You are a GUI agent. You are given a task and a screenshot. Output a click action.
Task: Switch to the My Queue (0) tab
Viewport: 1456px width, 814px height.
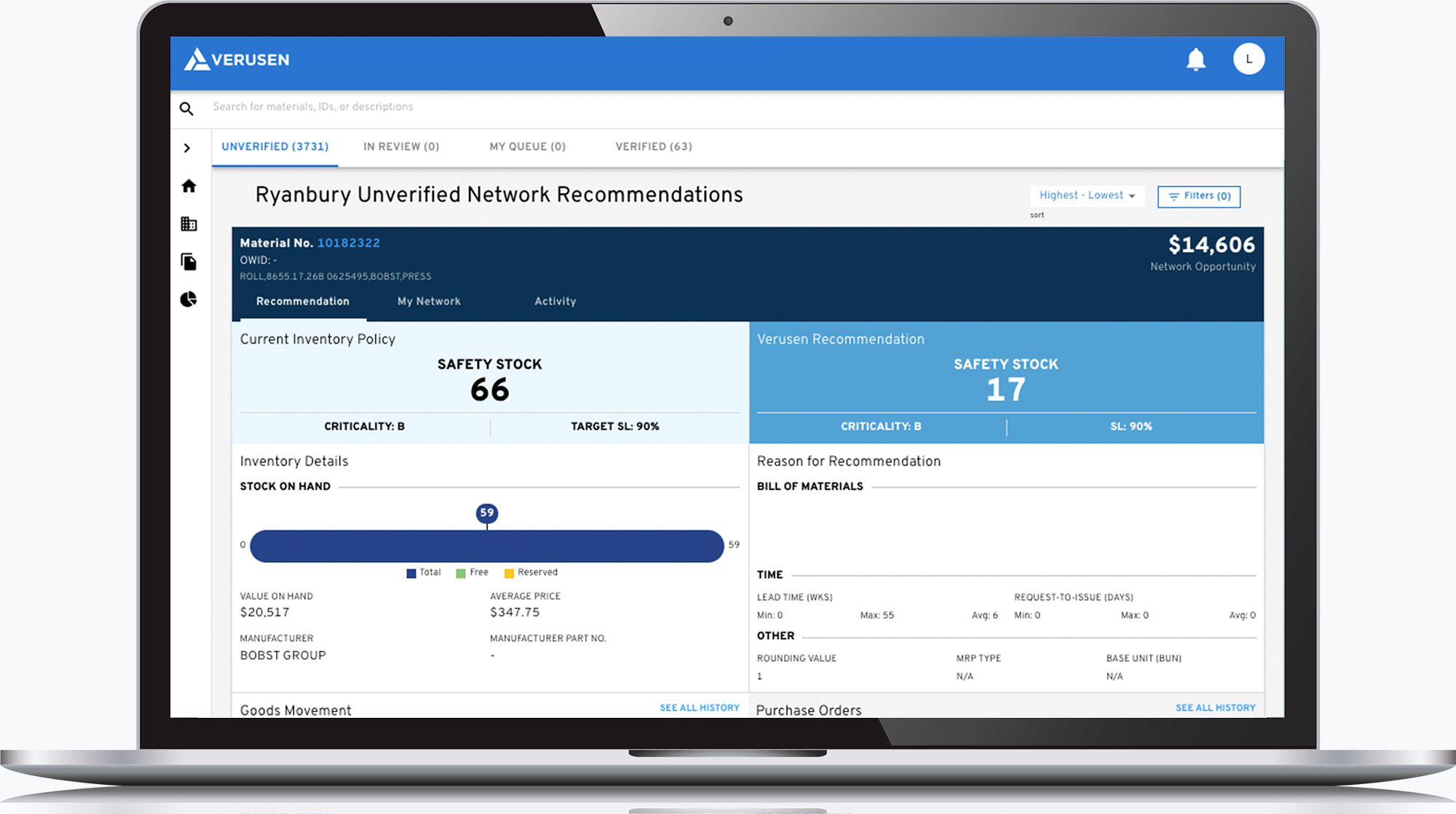click(x=527, y=147)
